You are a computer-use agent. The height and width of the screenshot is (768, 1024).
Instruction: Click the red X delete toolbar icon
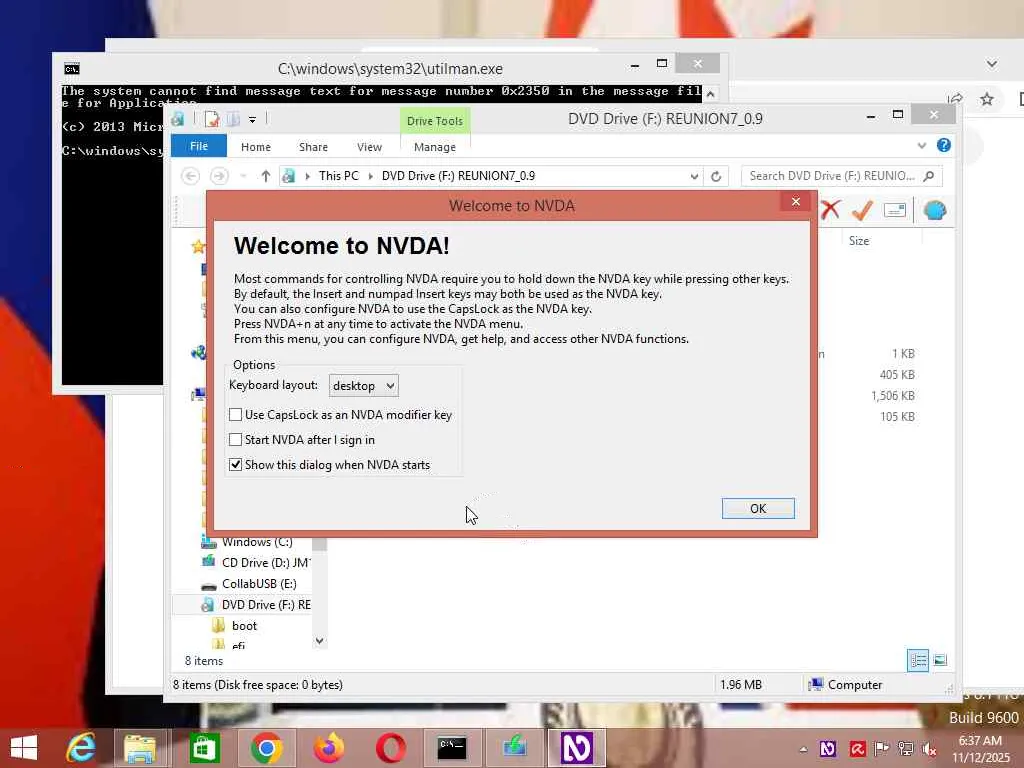(830, 210)
